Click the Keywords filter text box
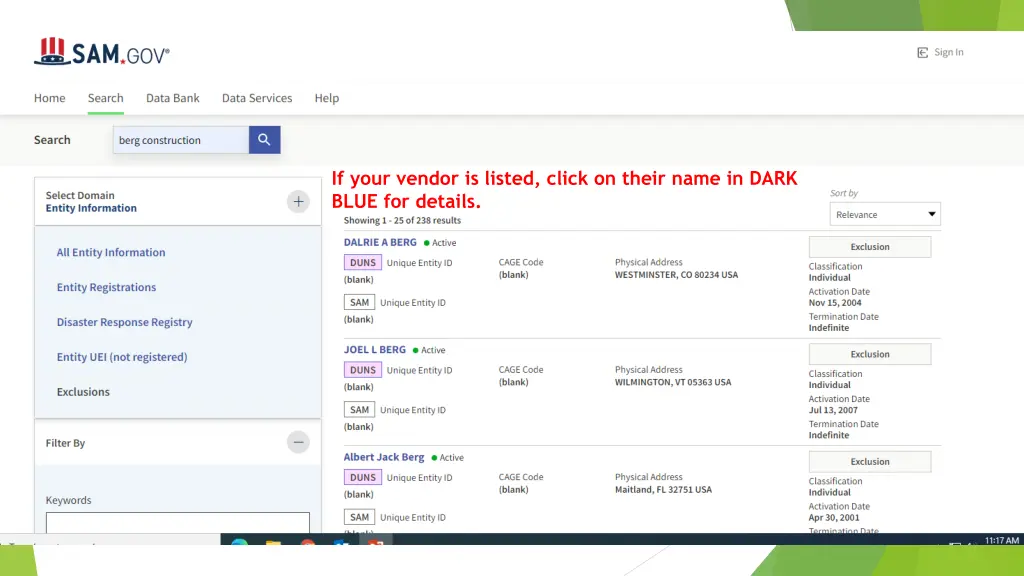This screenshot has height=576, width=1024. [178, 522]
